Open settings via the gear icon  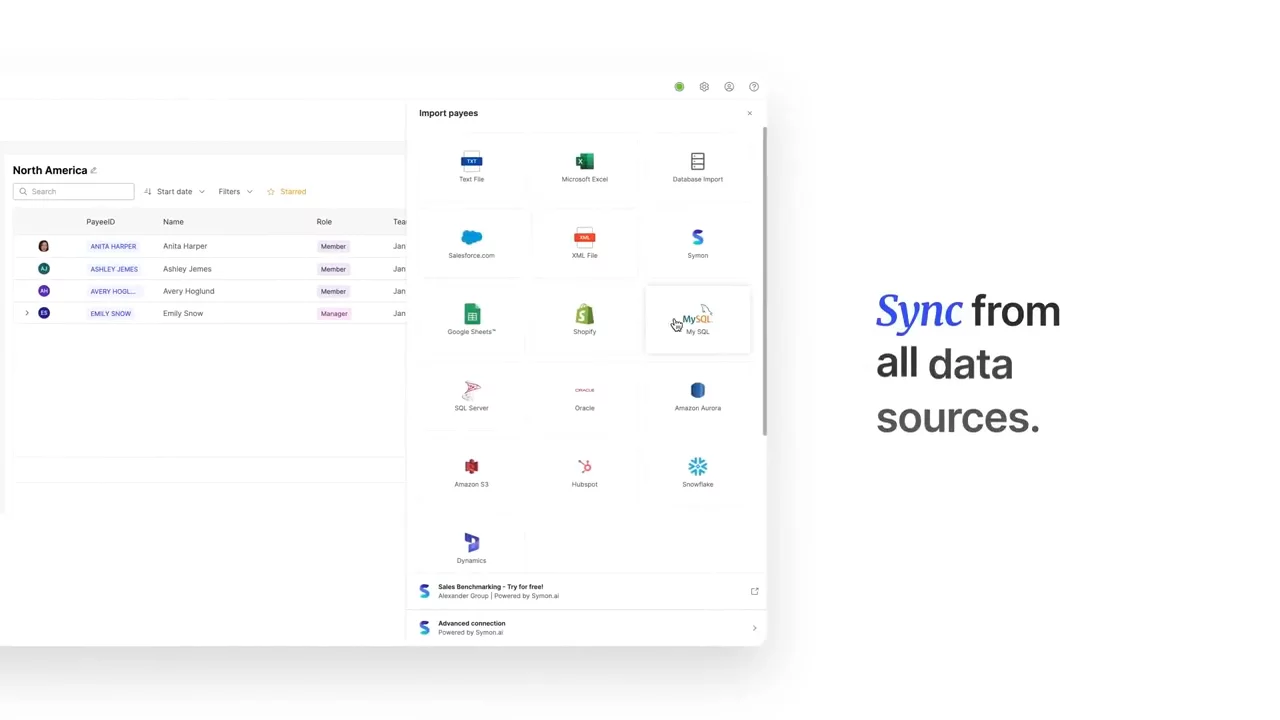[704, 87]
